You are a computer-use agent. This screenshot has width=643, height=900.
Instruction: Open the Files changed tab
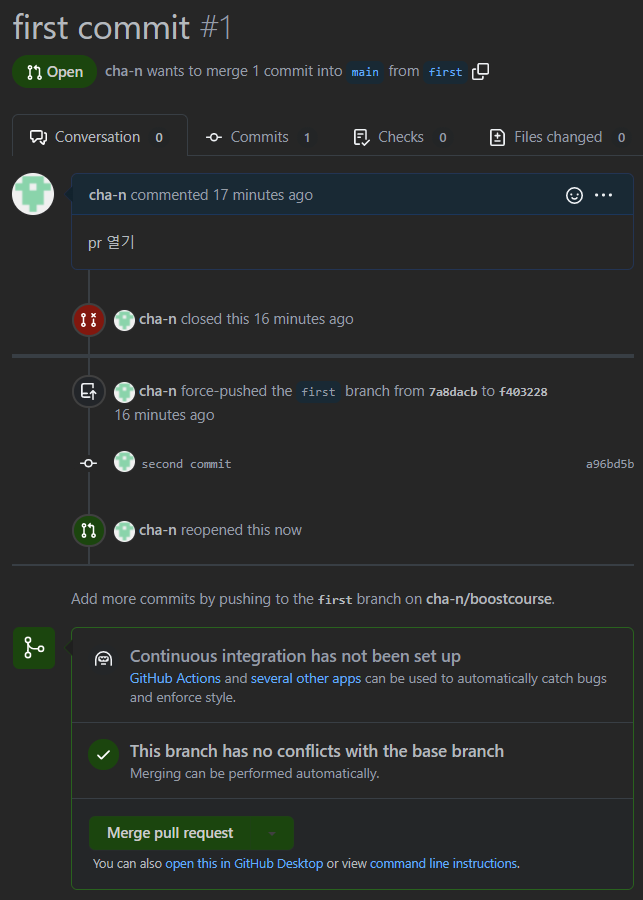click(558, 137)
